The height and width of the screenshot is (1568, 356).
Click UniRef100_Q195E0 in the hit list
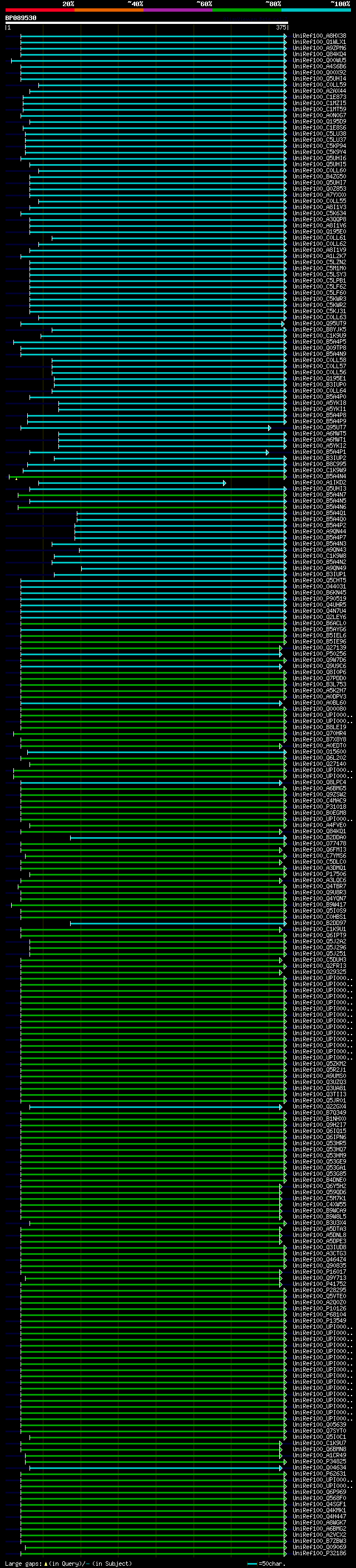point(319,231)
